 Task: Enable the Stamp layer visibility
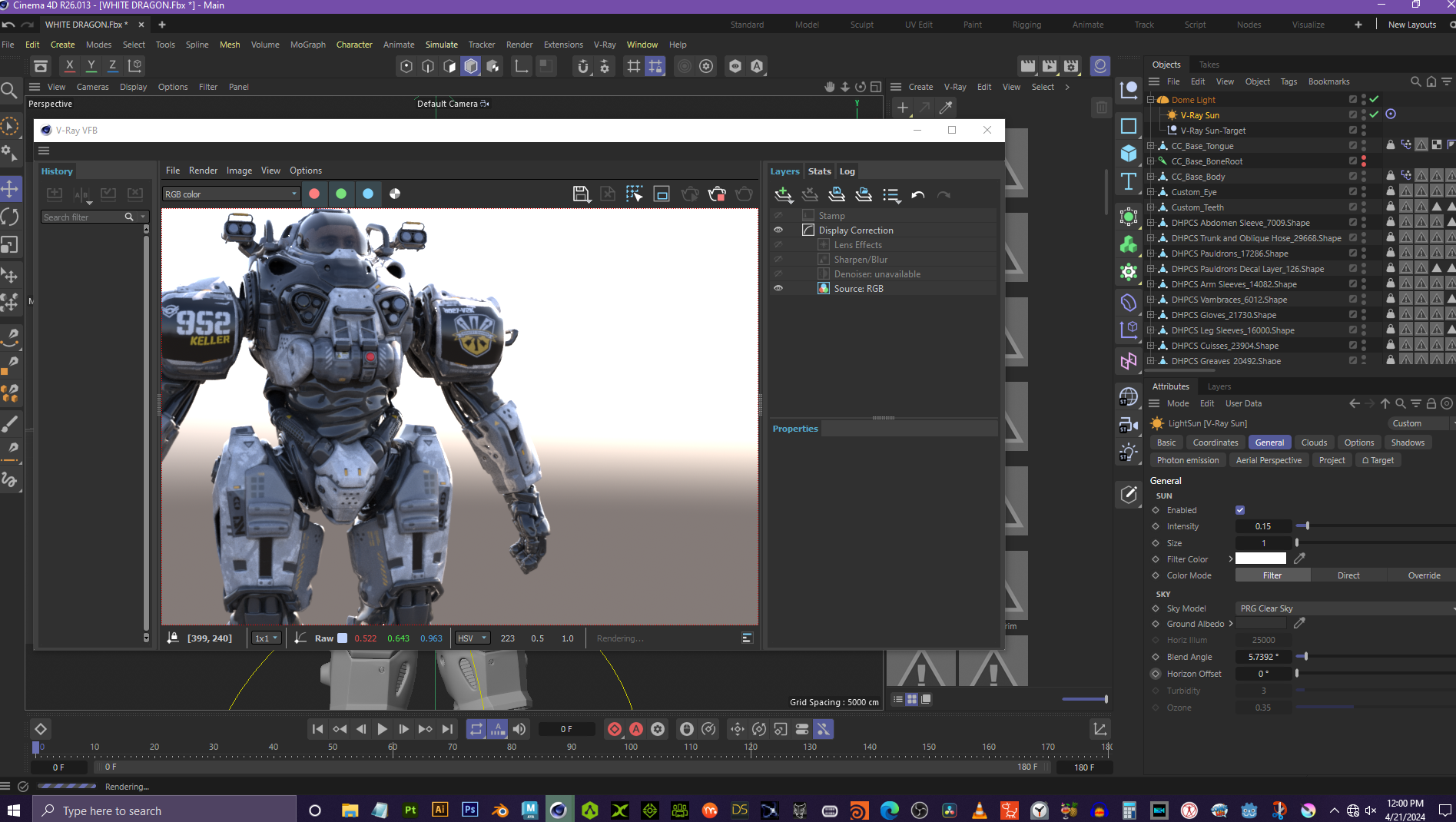click(778, 215)
